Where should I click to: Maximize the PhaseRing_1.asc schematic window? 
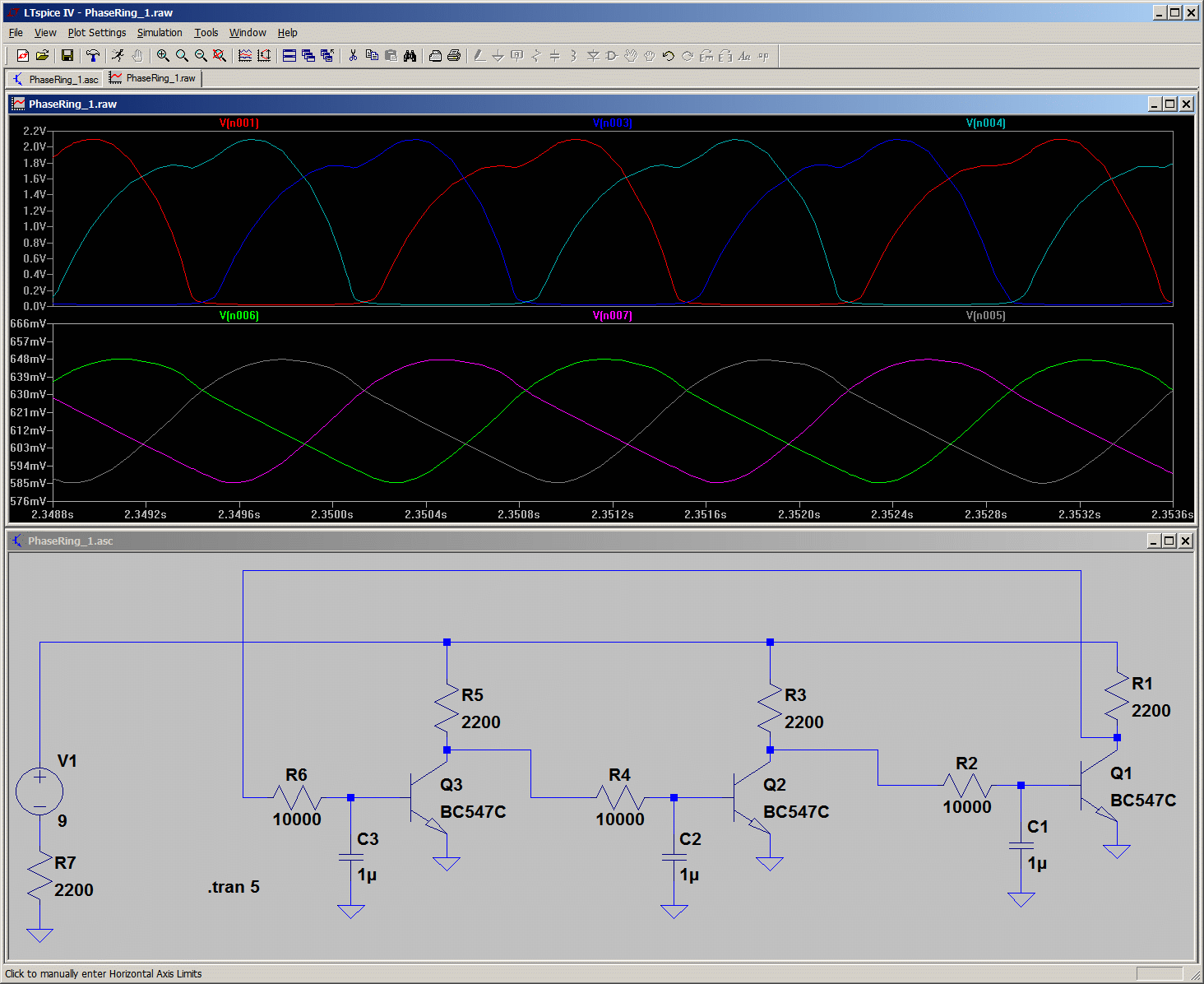[1169, 541]
